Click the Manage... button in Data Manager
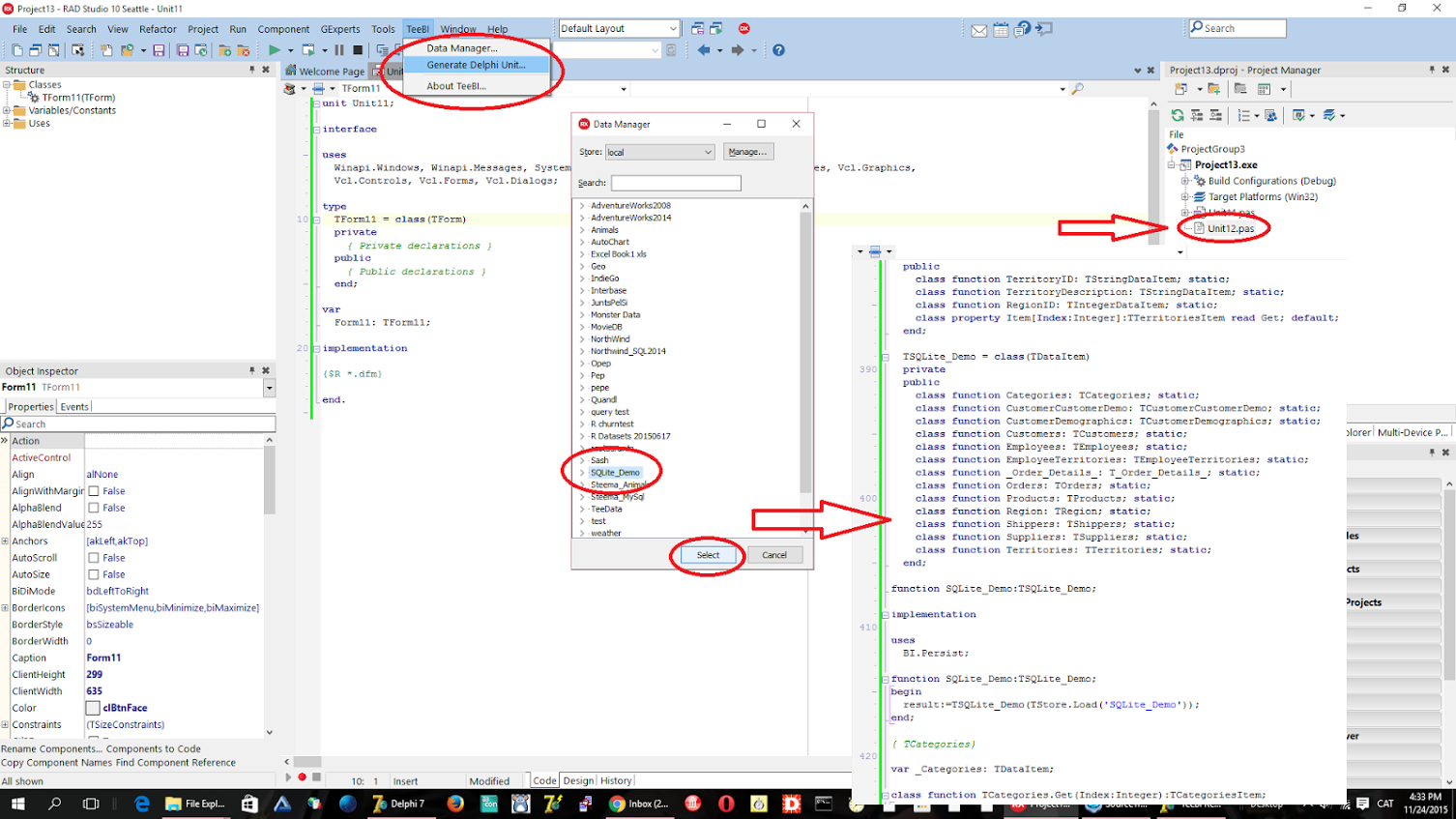 (747, 152)
